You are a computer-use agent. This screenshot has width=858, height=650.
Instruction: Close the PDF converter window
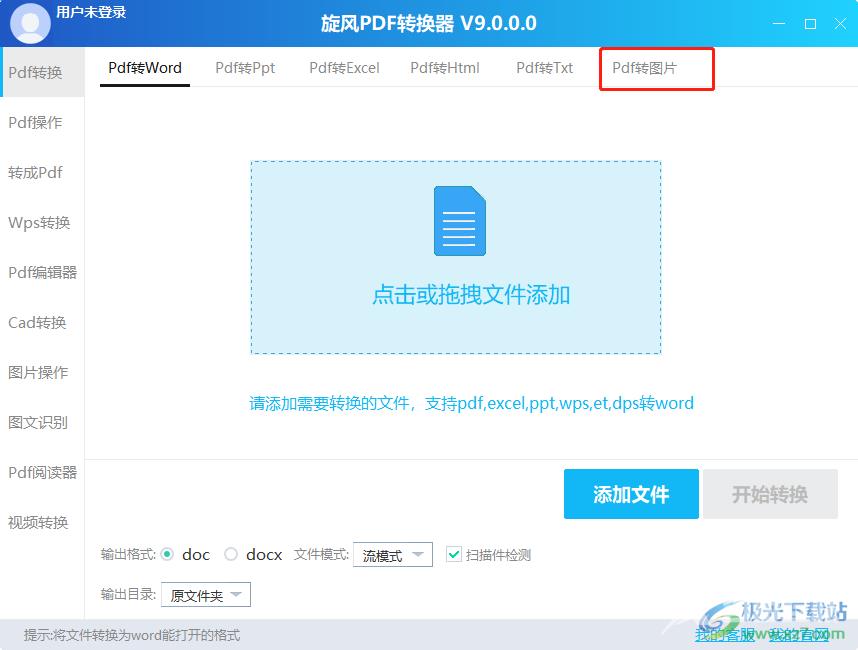(x=840, y=24)
